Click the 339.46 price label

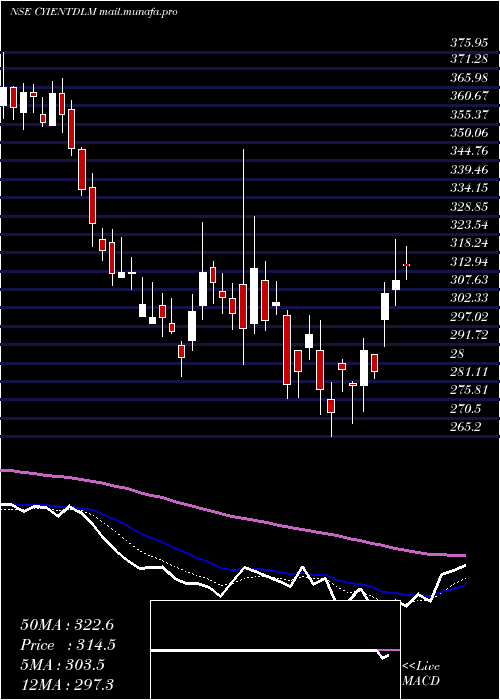click(x=469, y=170)
